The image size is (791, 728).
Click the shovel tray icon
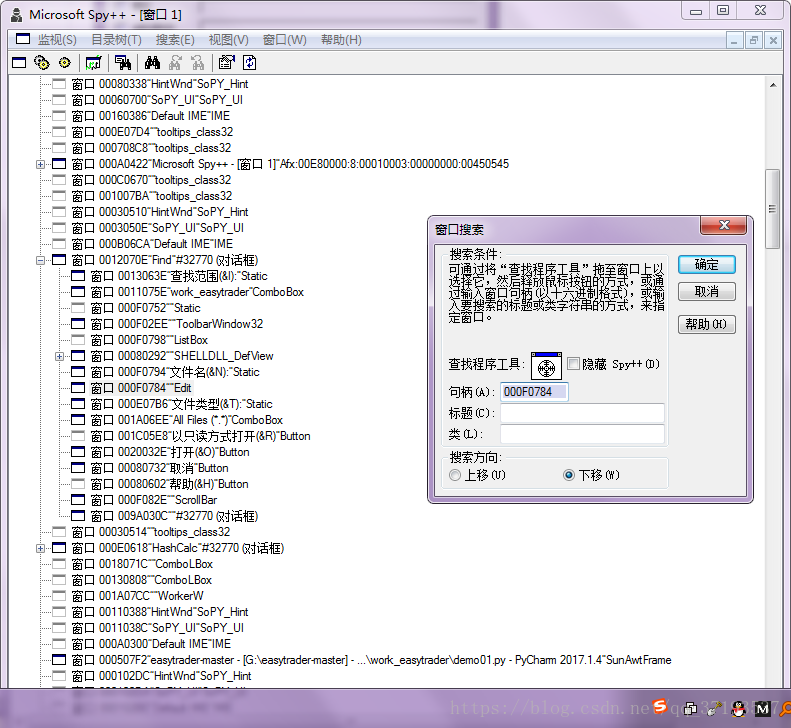pos(714,709)
